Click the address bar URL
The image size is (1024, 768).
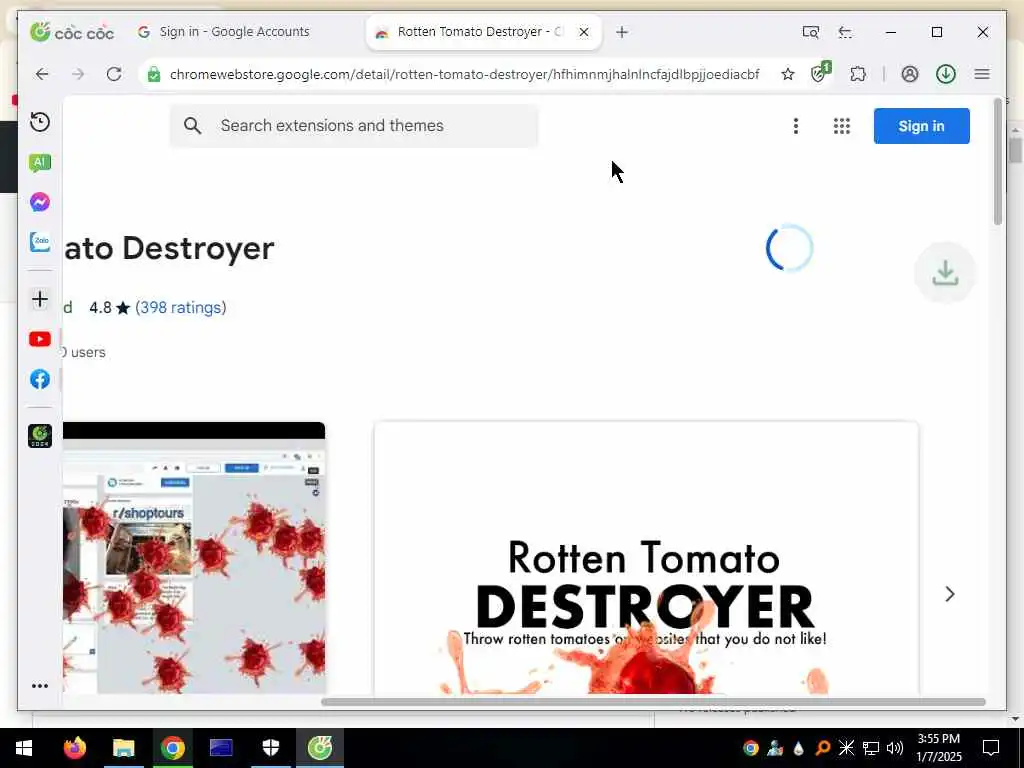[x=464, y=74]
